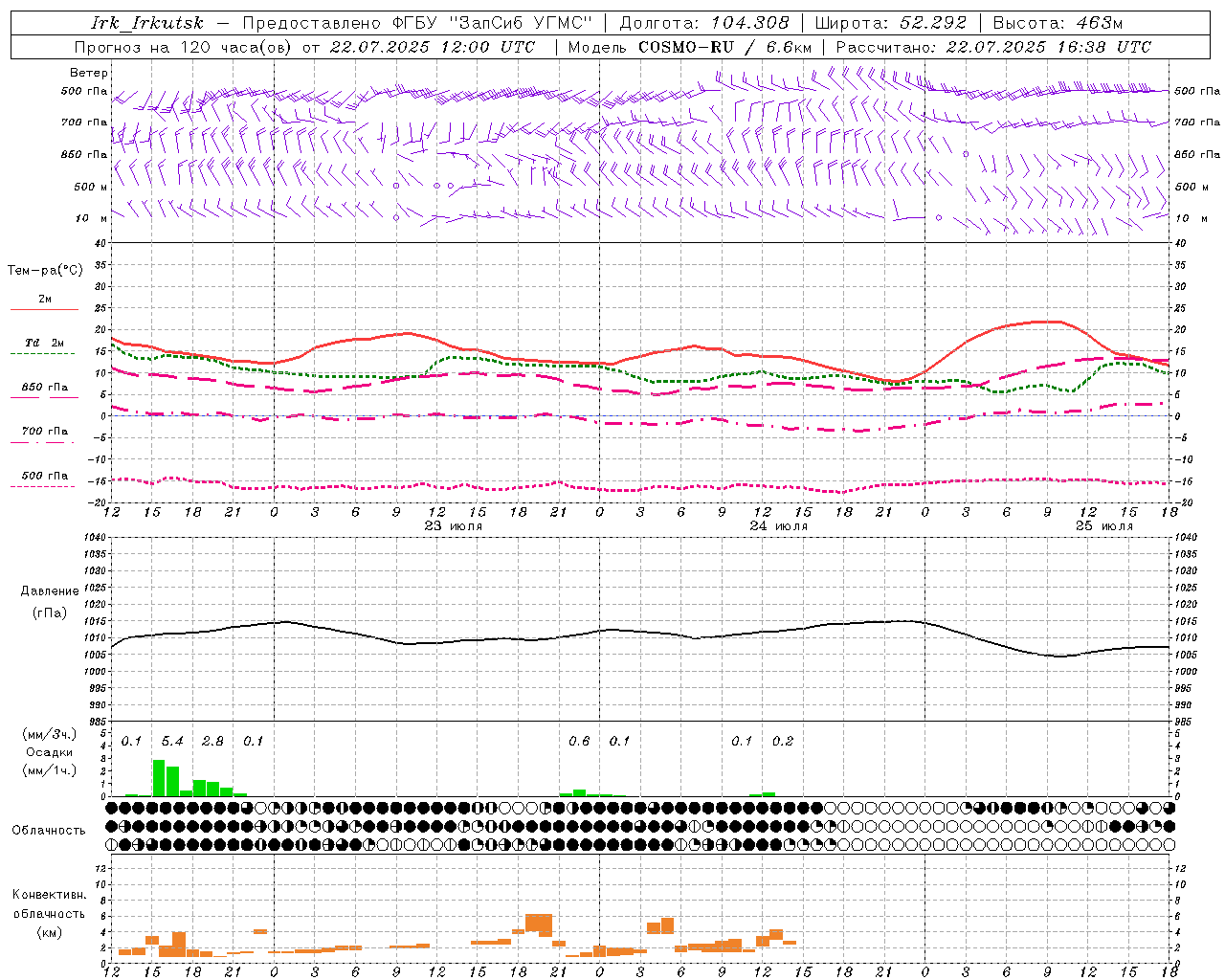Click the '5.4' three-hour precipitation total
Screen dimensions: 1225x980
[172, 742]
